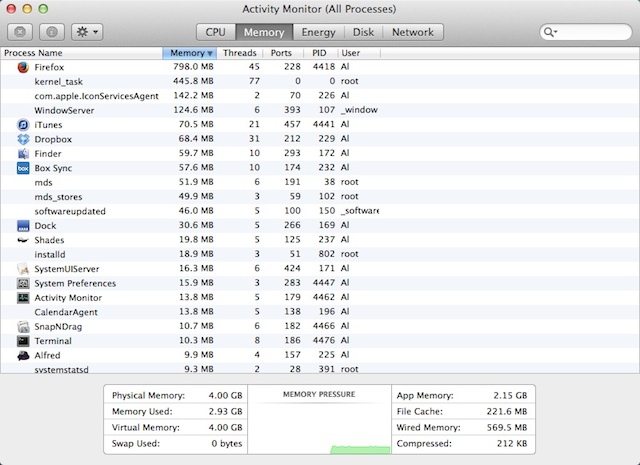The height and width of the screenshot is (465, 640).
Task: Click the Terminal process name
Action: click(53, 341)
